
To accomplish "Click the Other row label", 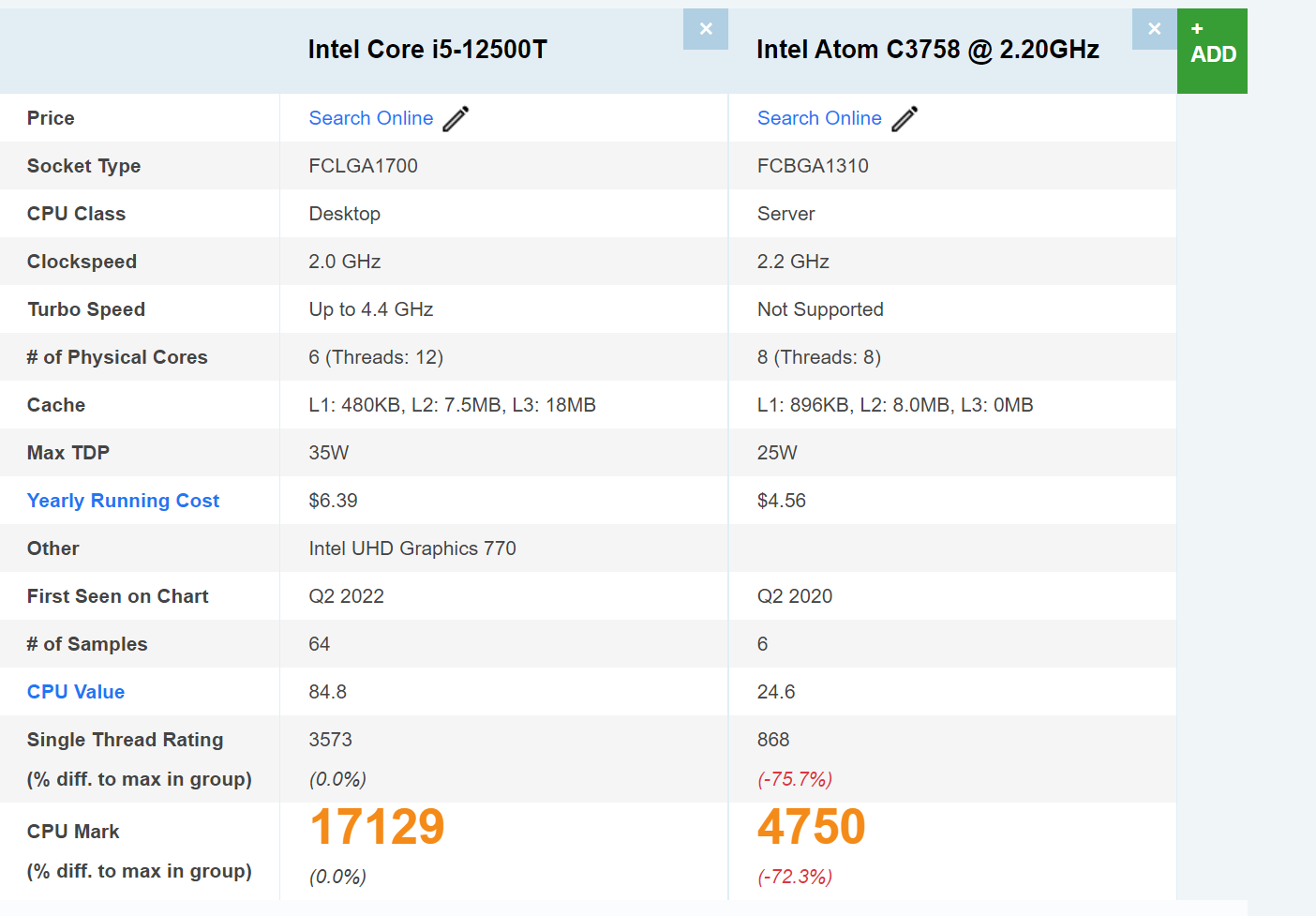I will (53, 548).
